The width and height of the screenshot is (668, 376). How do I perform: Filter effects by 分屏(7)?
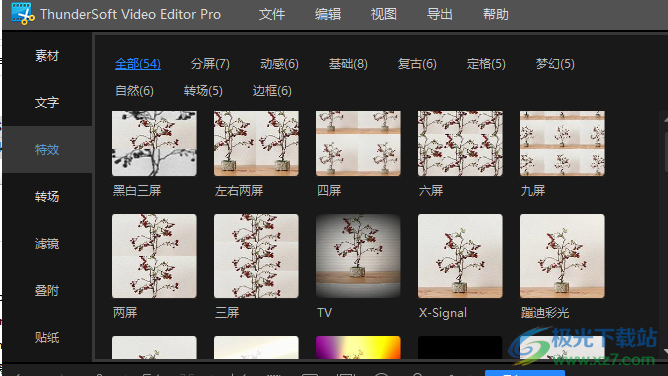[210, 64]
